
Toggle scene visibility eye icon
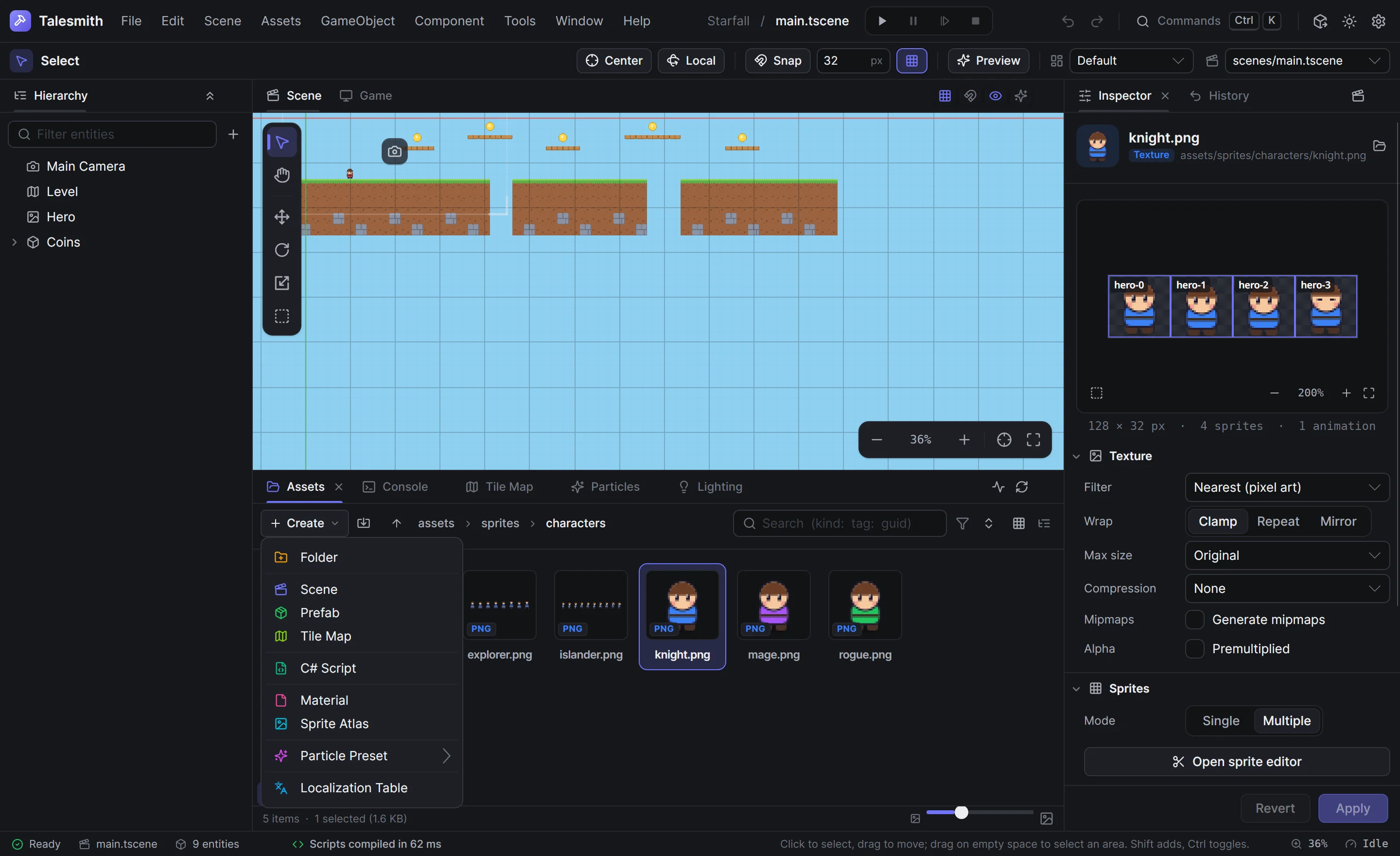click(995, 95)
